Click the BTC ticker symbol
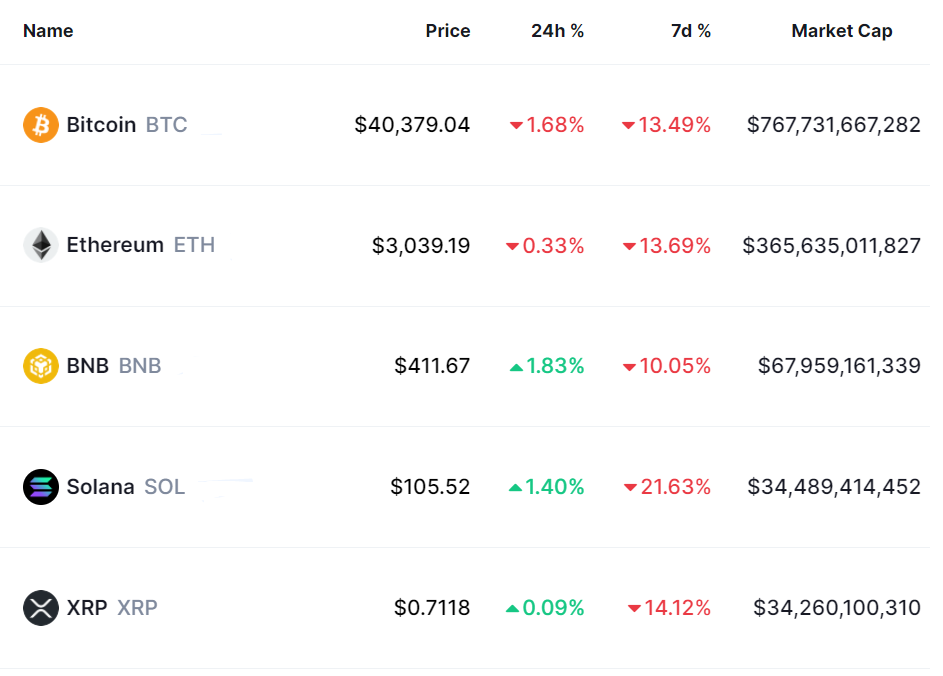 (x=166, y=125)
